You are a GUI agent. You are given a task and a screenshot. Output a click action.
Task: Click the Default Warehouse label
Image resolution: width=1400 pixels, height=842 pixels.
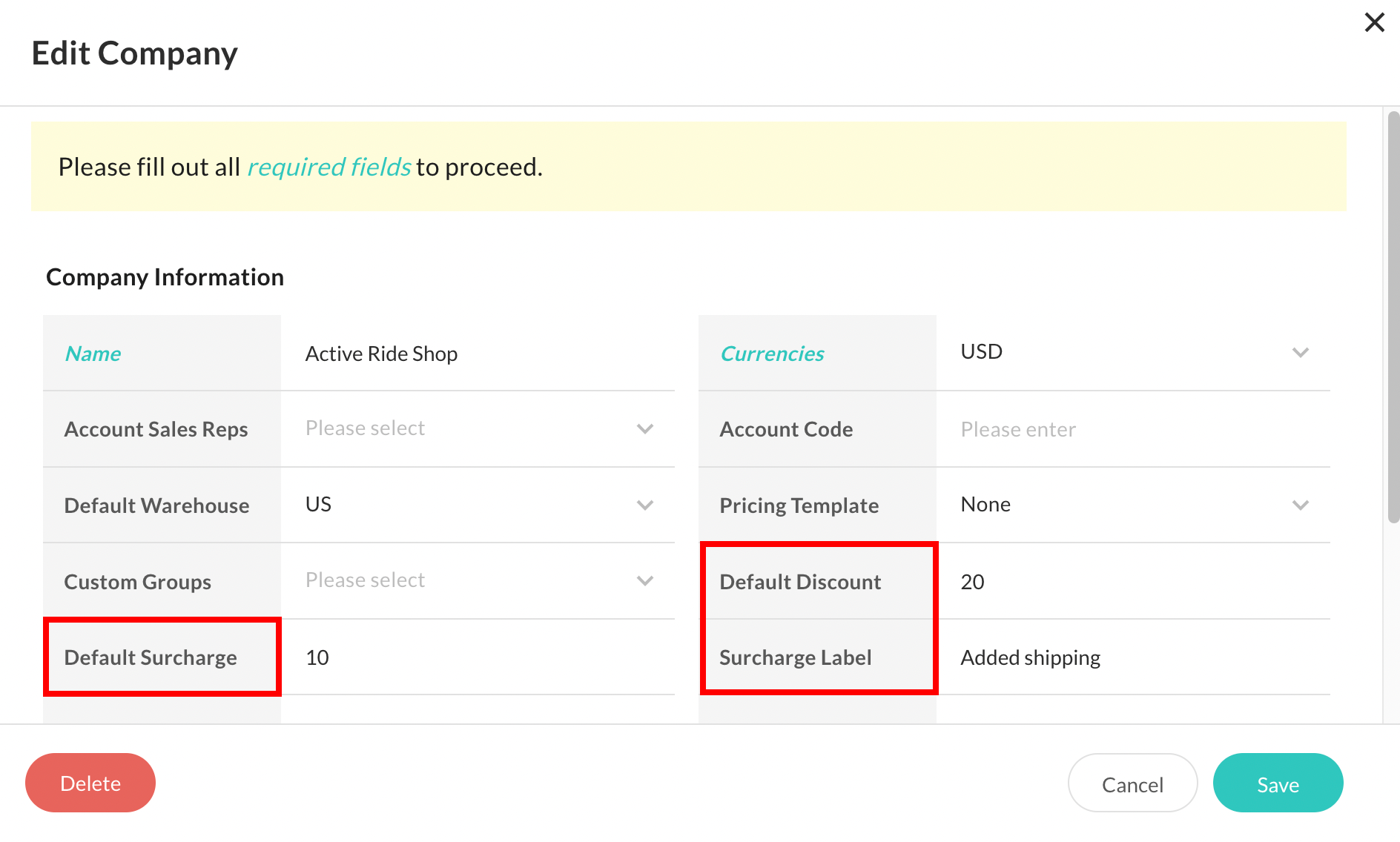156,505
